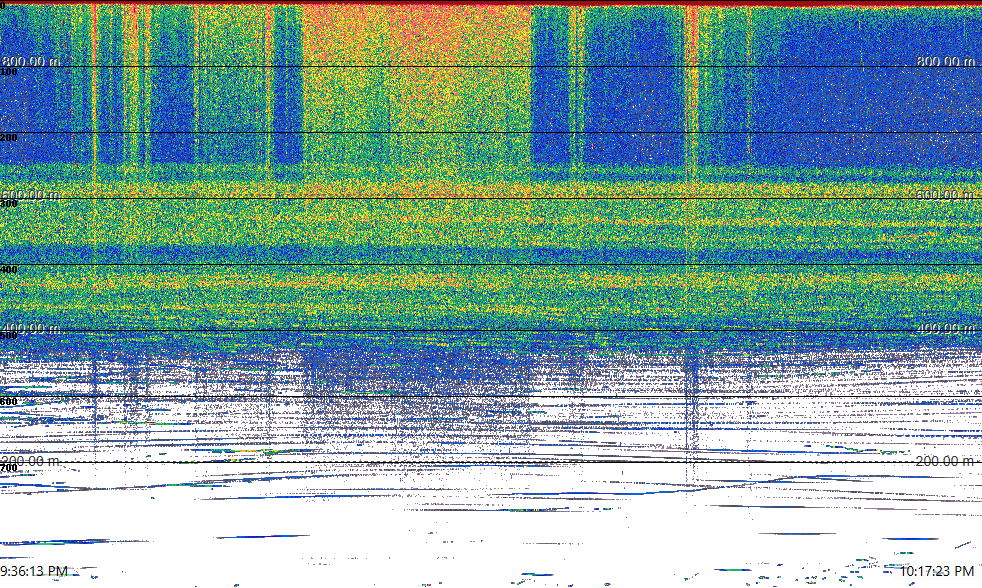Click the 10:17:23 PM end timestamp
982x588 pixels.
(937, 571)
